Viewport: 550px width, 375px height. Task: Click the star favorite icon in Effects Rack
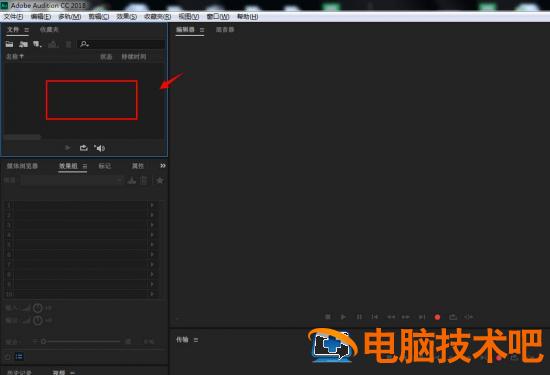[160, 180]
